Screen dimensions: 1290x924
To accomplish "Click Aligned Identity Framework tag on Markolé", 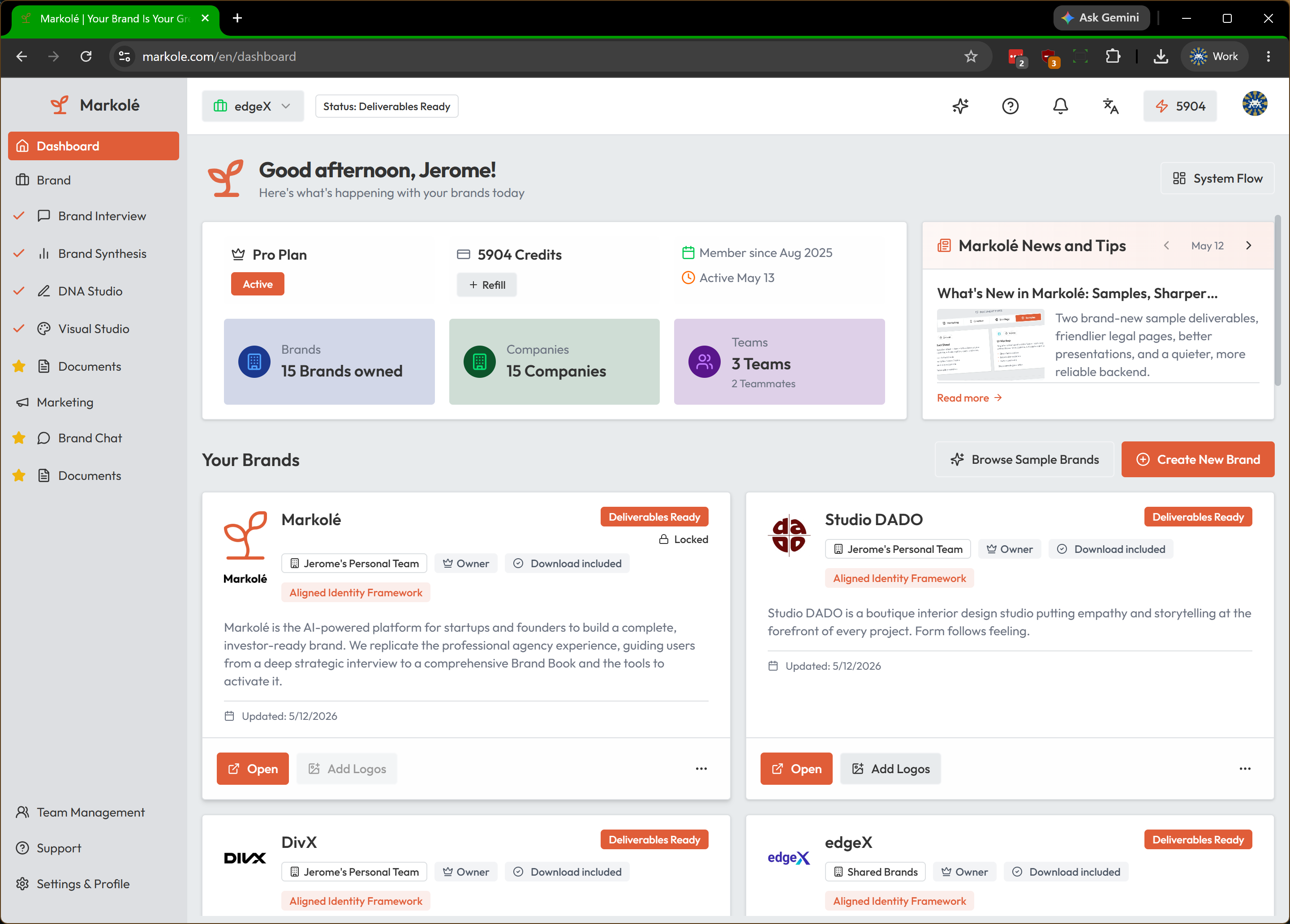I will [356, 593].
